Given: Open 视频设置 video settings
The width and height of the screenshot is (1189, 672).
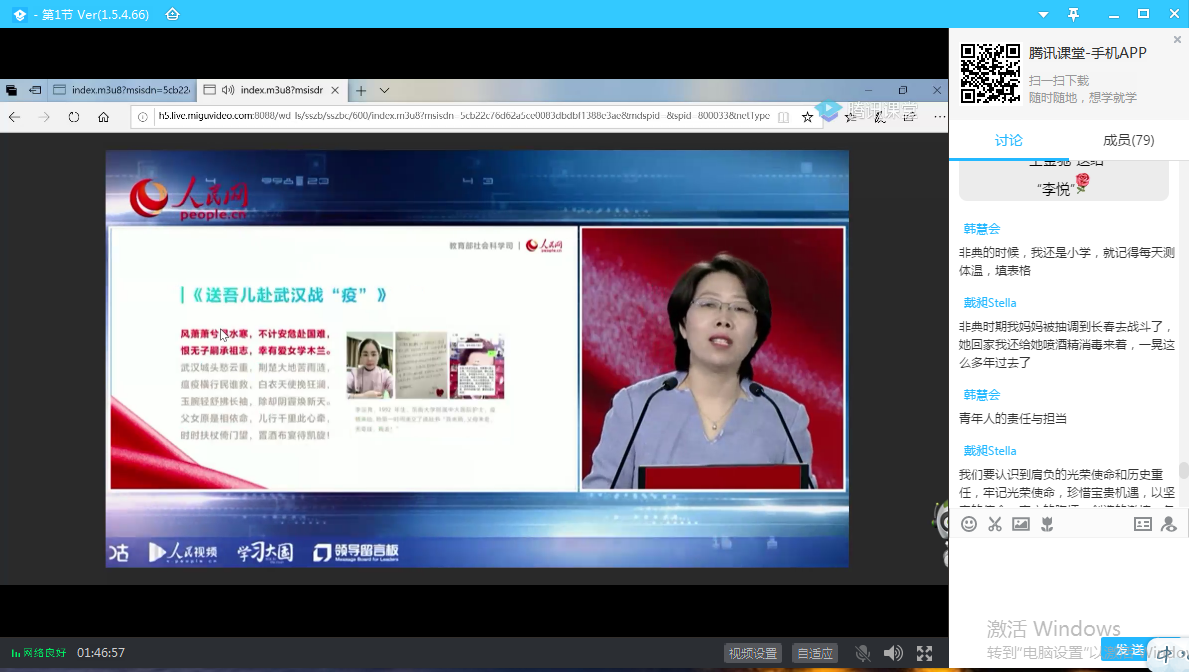Looking at the screenshot, I should 753,653.
